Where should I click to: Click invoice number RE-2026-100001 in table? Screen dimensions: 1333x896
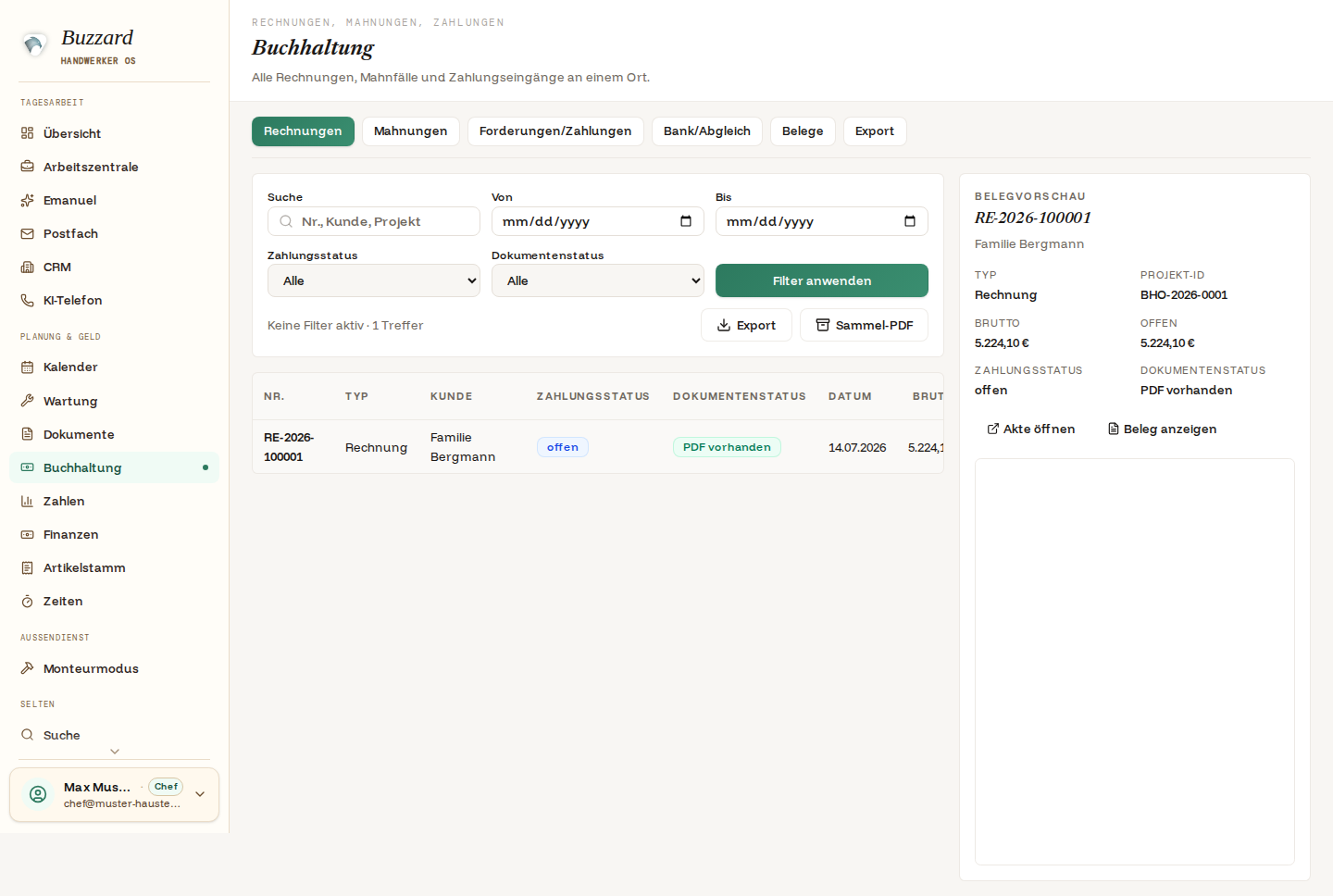[289, 447]
